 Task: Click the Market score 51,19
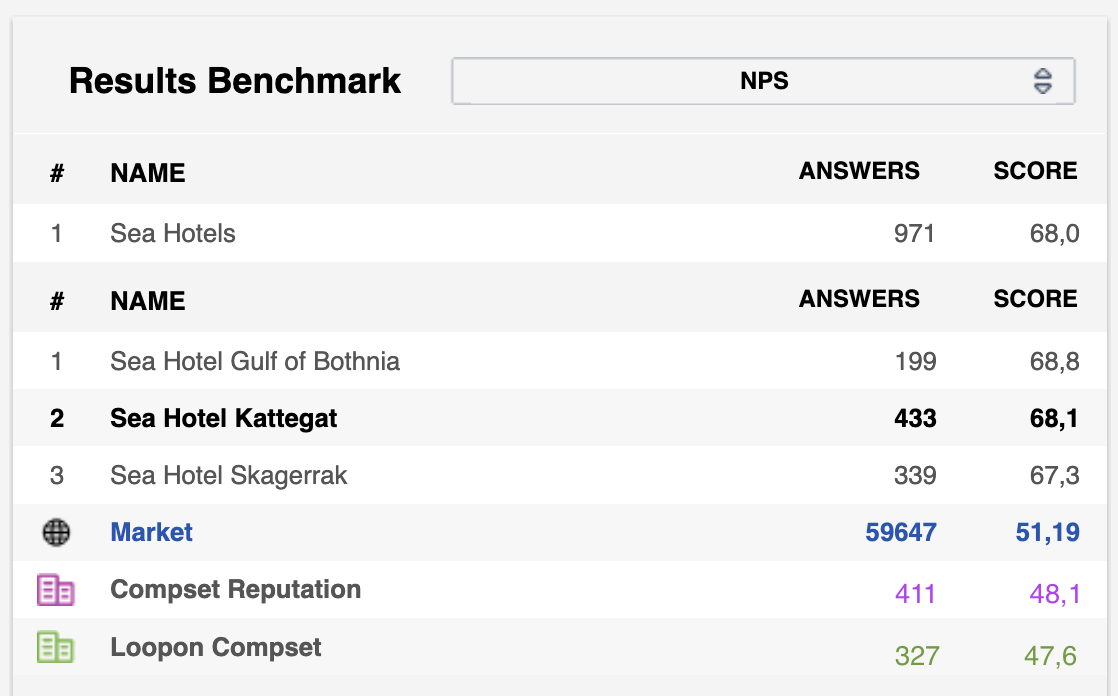point(1047,532)
